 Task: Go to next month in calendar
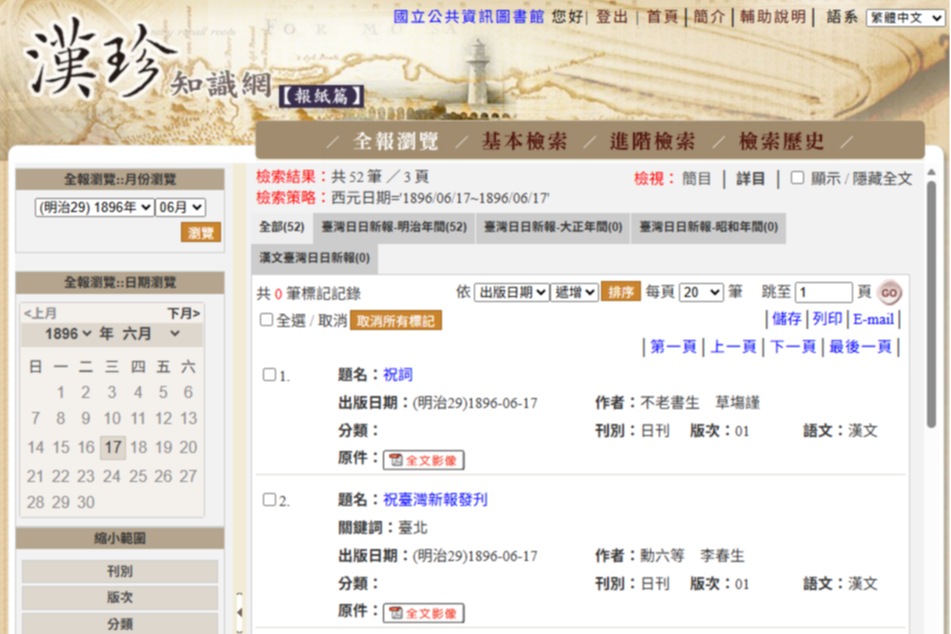tap(183, 314)
